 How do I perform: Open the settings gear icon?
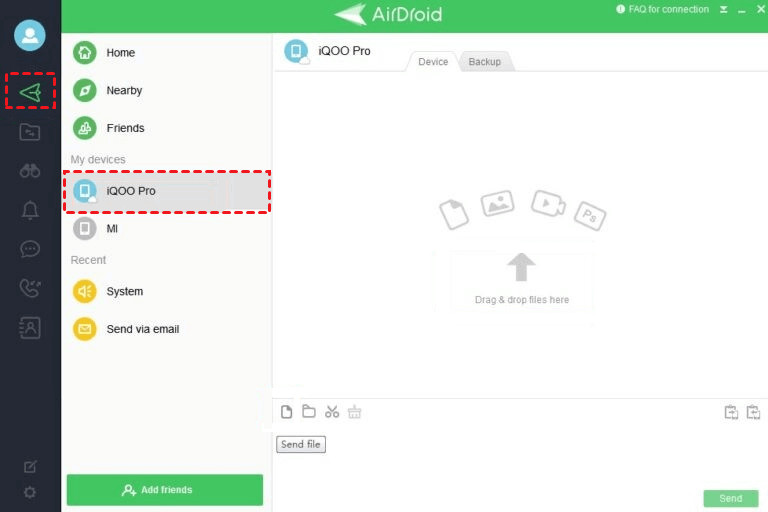click(x=30, y=492)
